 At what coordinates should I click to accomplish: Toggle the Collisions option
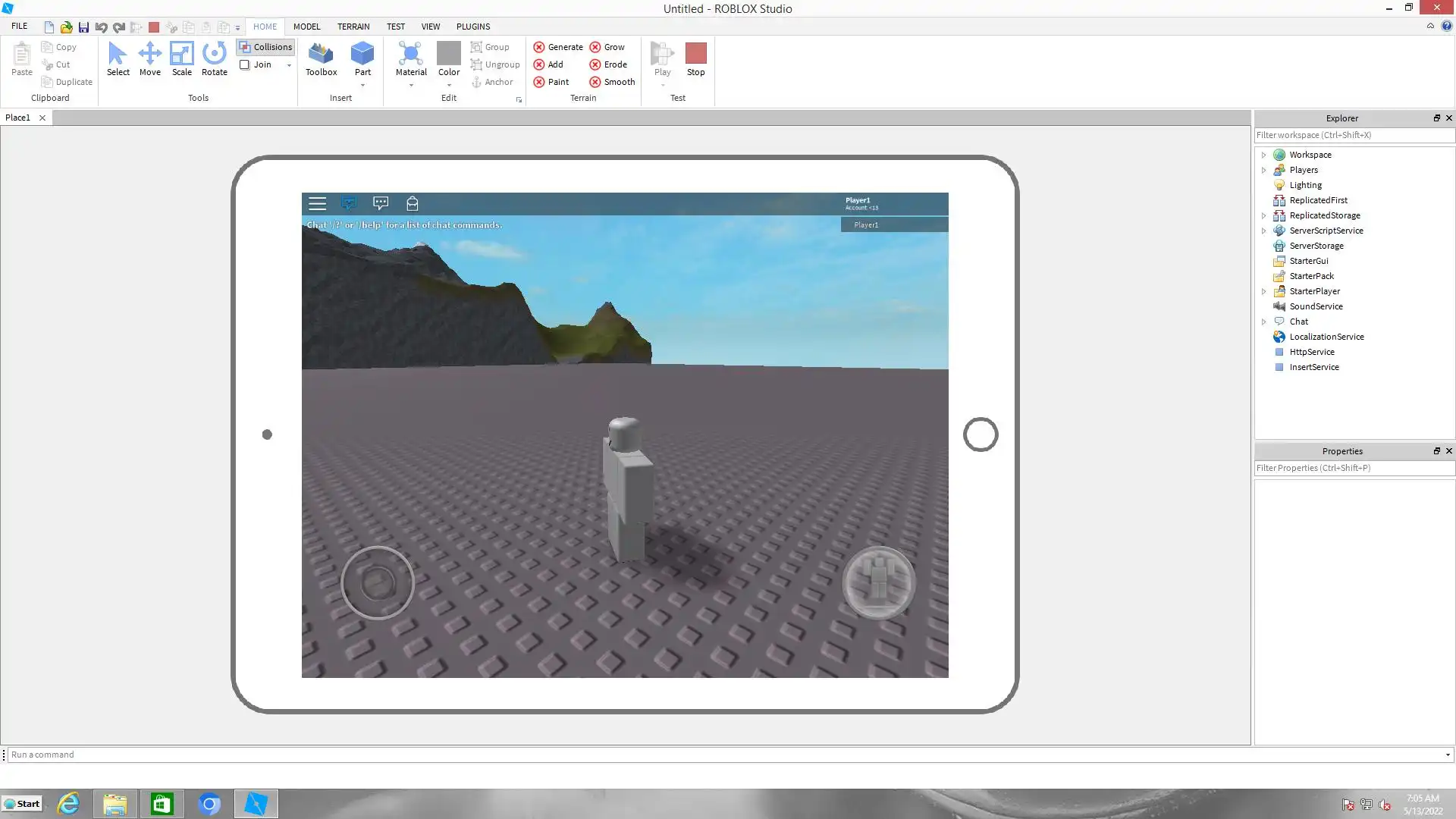click(x=265, y=47)
